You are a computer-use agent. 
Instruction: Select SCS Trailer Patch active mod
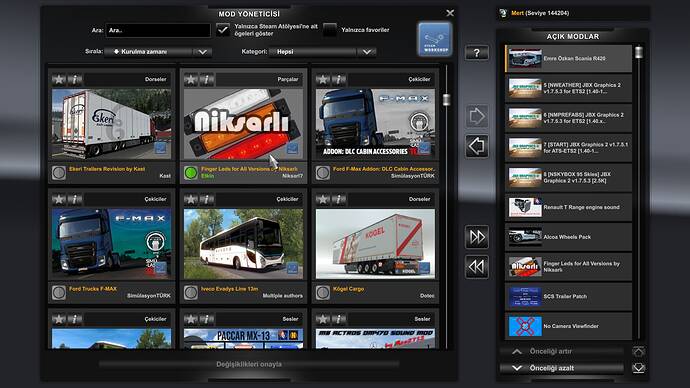(x=568, y=296)
